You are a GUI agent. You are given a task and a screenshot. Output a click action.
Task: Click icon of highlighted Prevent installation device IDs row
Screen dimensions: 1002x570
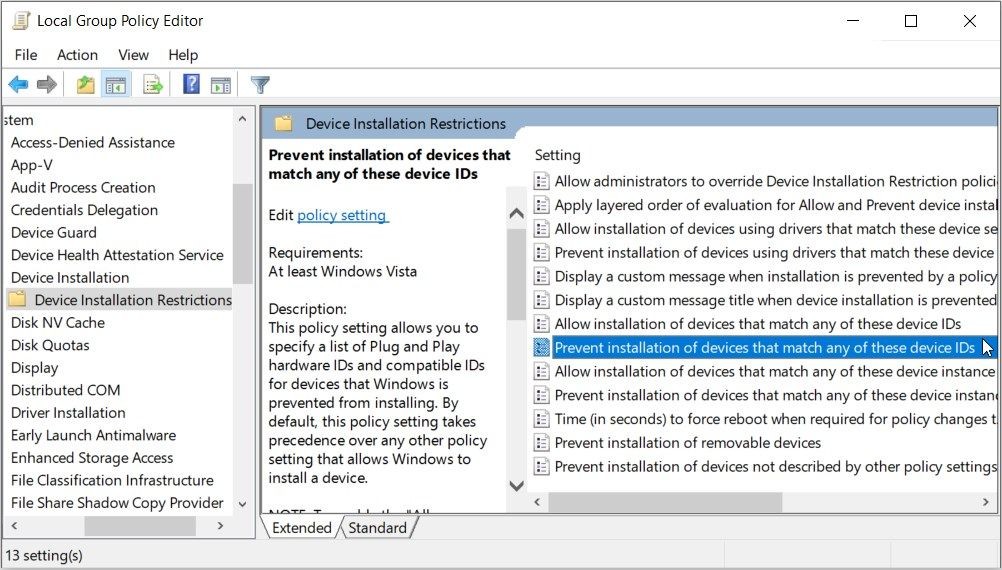[541, 348]
